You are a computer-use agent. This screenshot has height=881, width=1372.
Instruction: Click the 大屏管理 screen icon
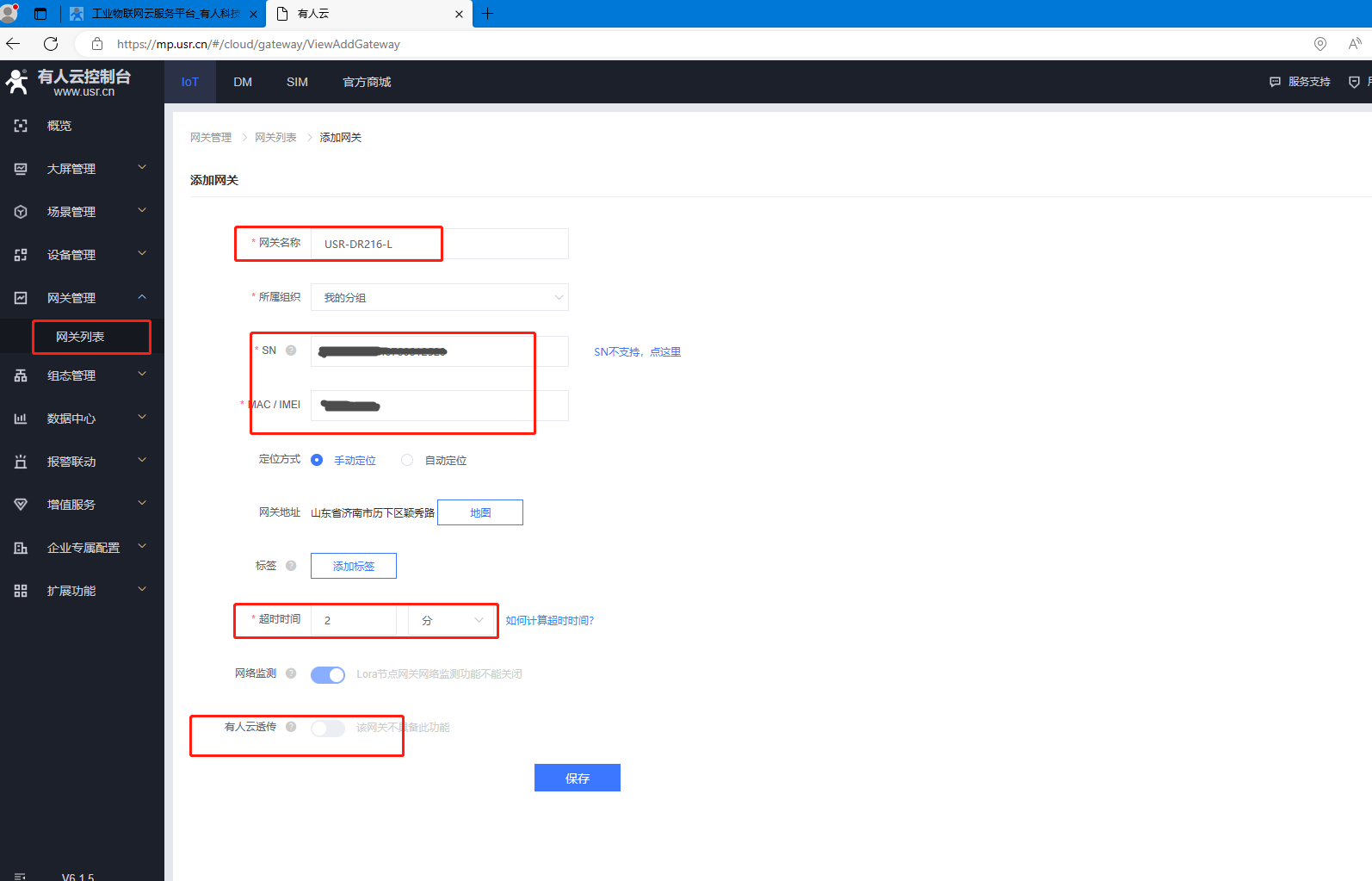[x=21, y=169]
